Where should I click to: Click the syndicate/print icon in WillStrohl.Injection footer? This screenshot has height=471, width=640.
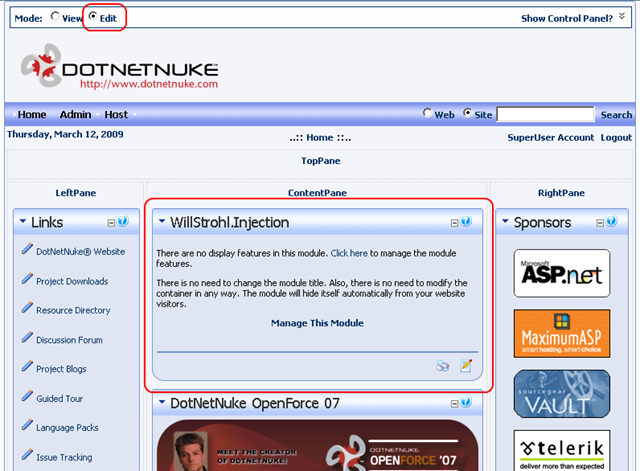pyautogui.click(x=443, y=366)
